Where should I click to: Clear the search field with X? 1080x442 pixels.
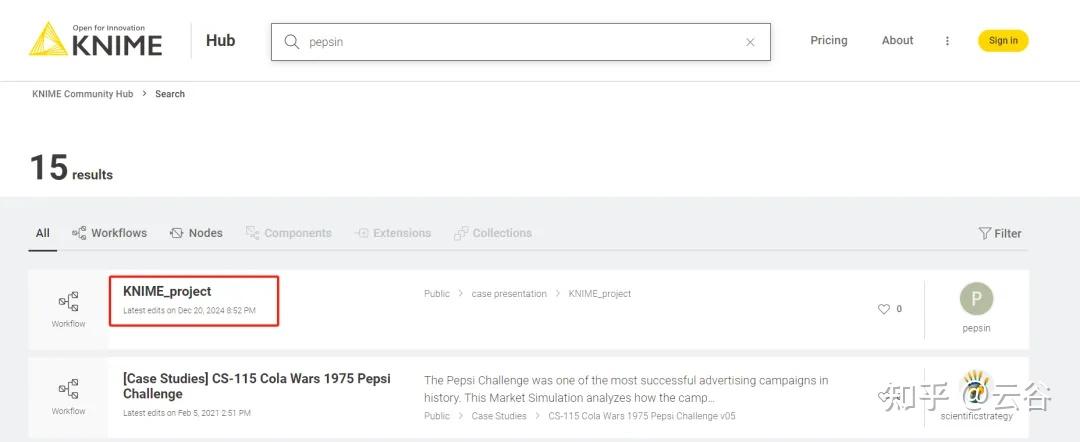point(750,42)
